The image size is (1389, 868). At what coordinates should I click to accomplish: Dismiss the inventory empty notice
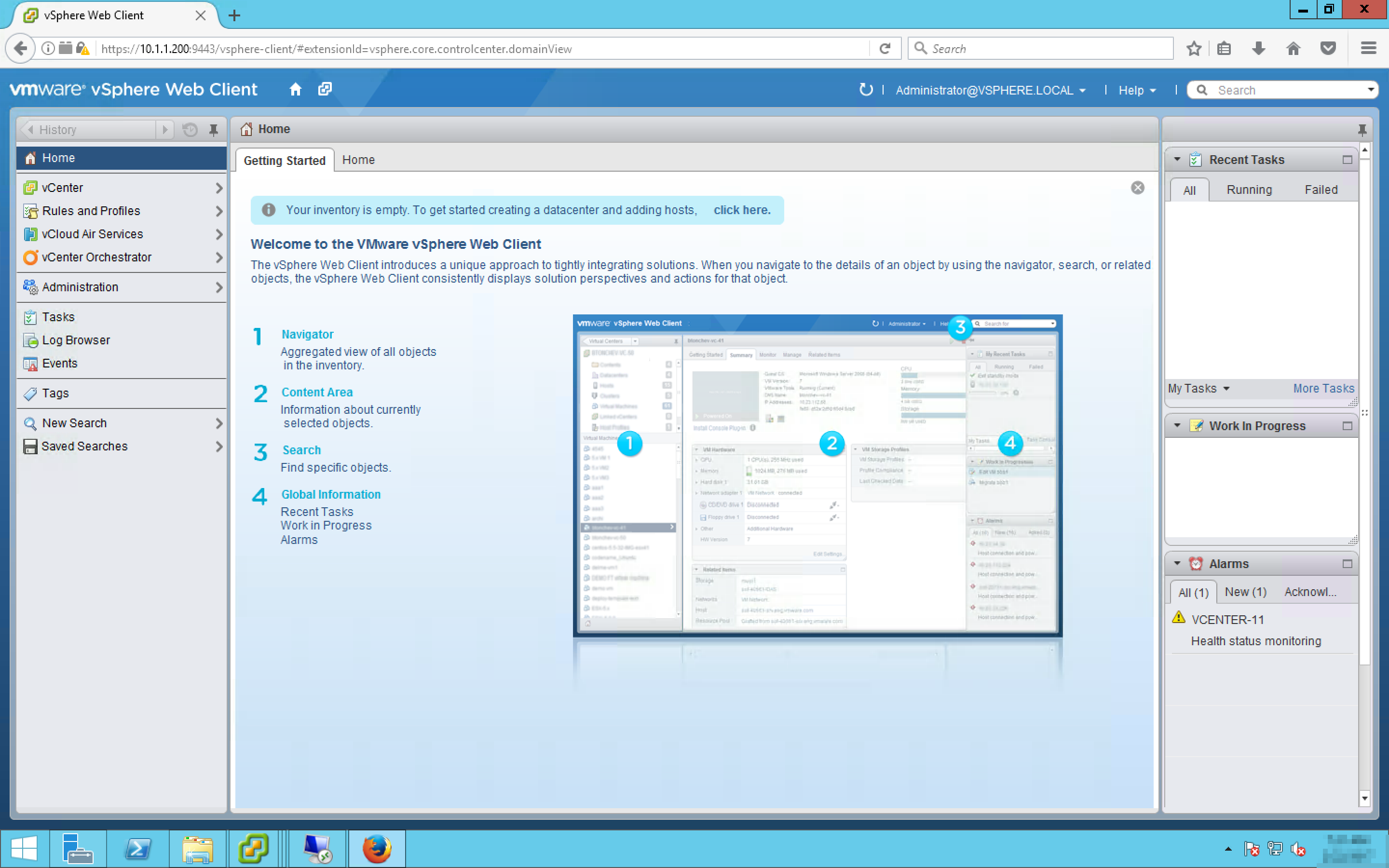point(1138,188)
